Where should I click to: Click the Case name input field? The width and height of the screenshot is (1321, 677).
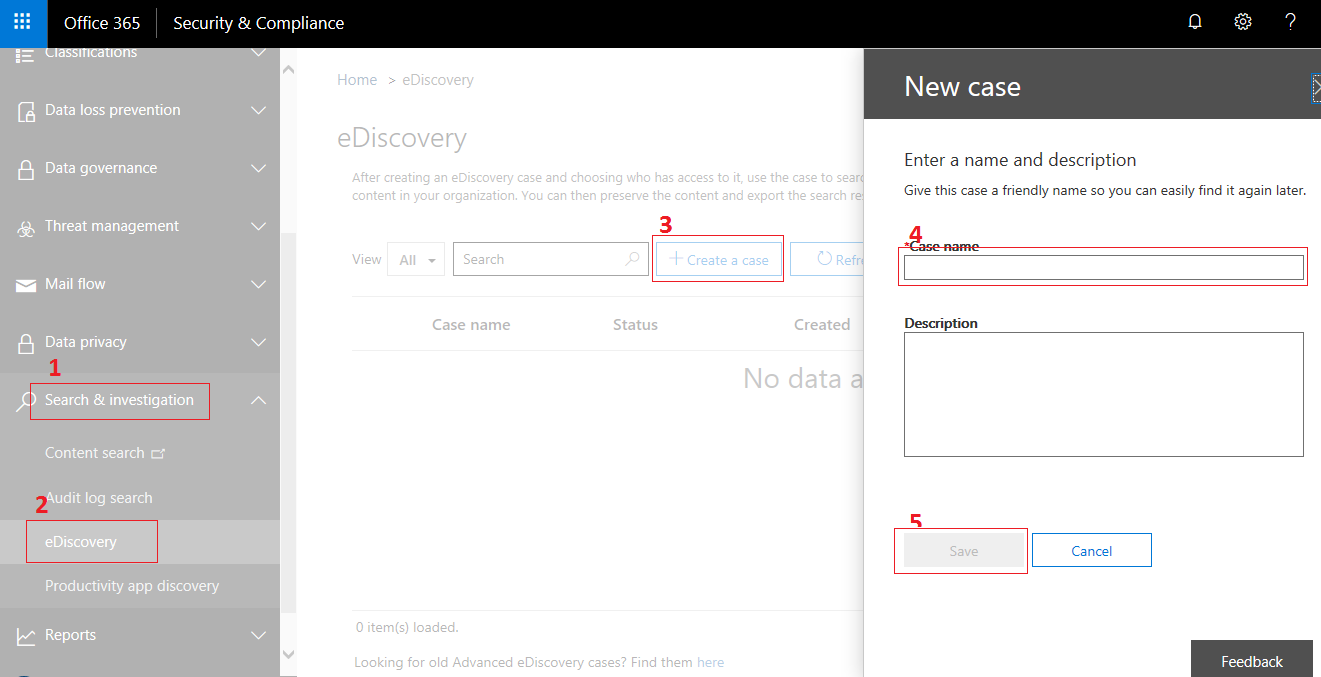1103,268
